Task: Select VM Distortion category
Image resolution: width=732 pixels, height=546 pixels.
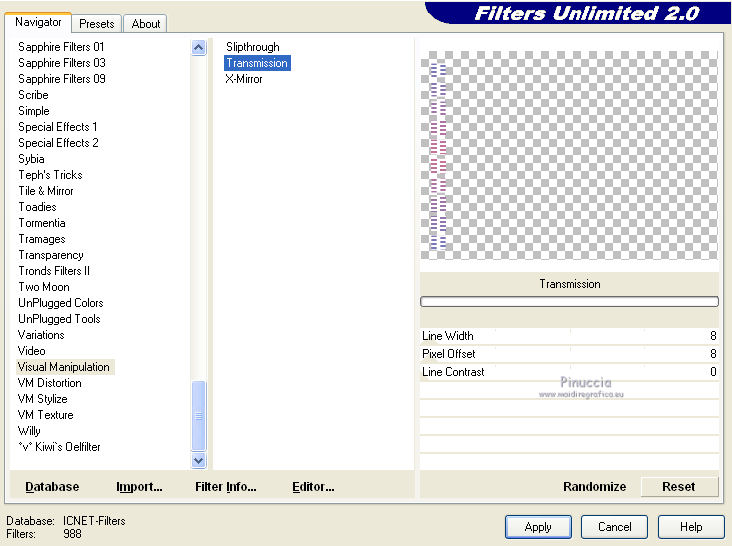Action: click(x=49, y=383)
